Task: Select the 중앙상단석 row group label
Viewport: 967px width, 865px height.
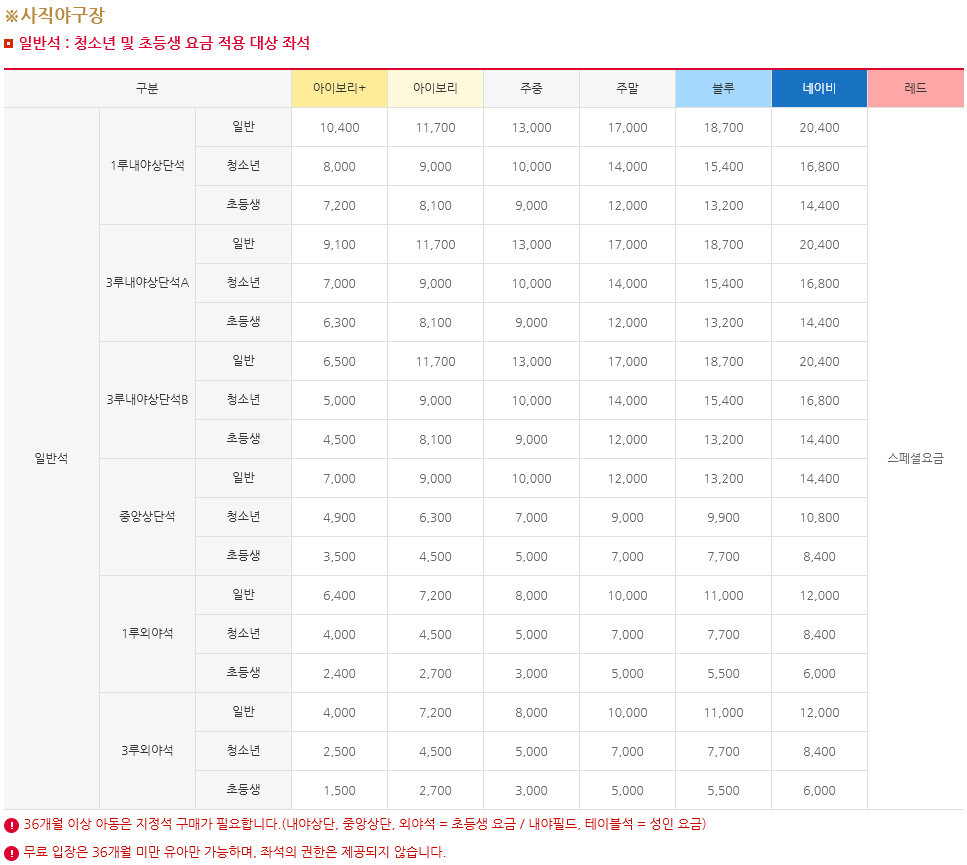Action: point(147,517)
